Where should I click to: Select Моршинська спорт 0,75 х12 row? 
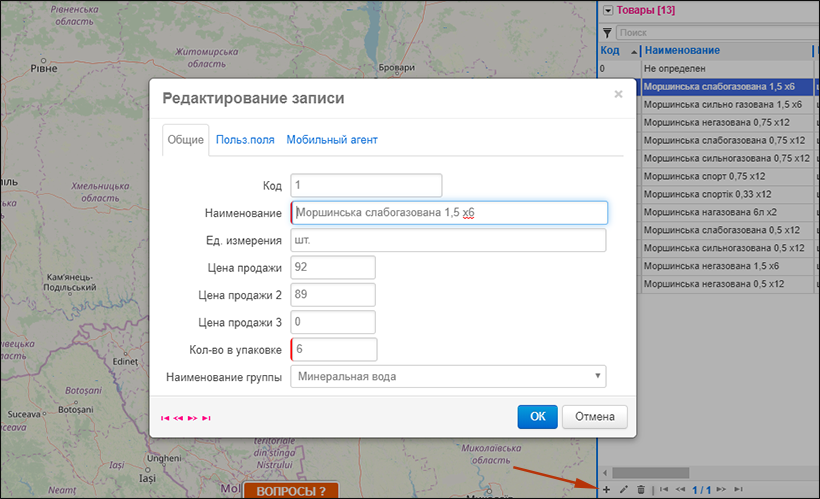coord(727,176)
